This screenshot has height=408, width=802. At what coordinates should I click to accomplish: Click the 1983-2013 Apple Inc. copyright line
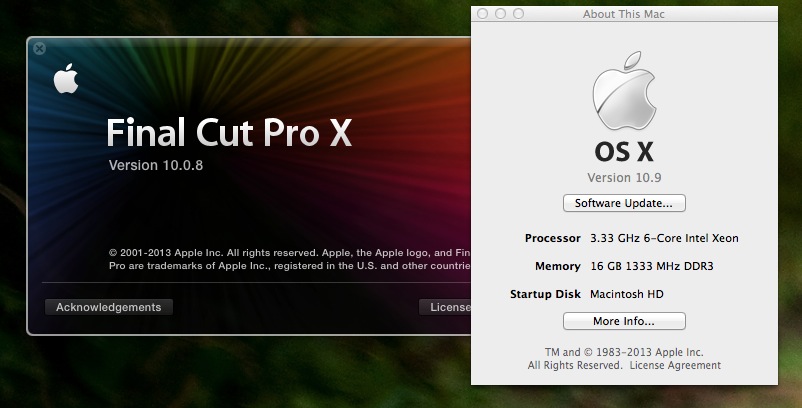pos(624,352)
